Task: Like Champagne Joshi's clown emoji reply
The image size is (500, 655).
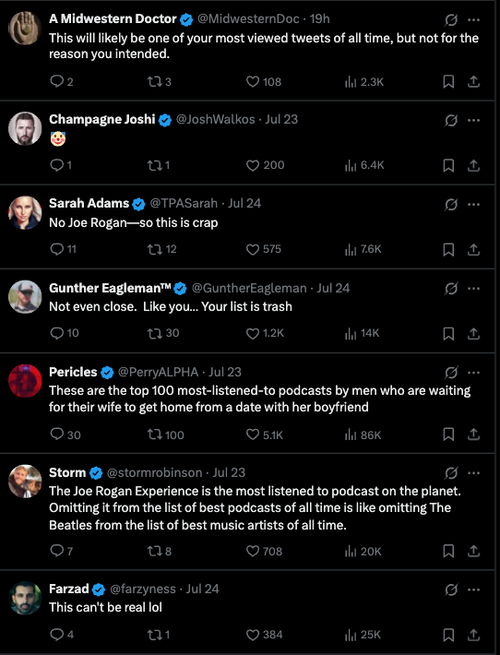Action: coord(265,165)
